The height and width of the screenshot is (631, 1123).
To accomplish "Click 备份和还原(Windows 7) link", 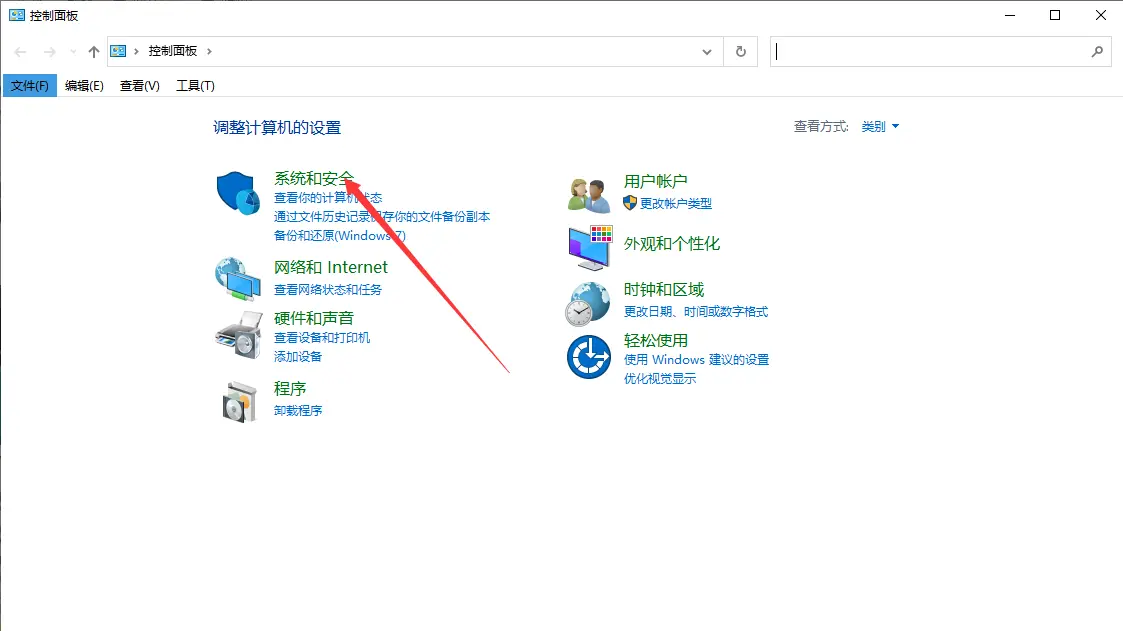I will [339, 236].
